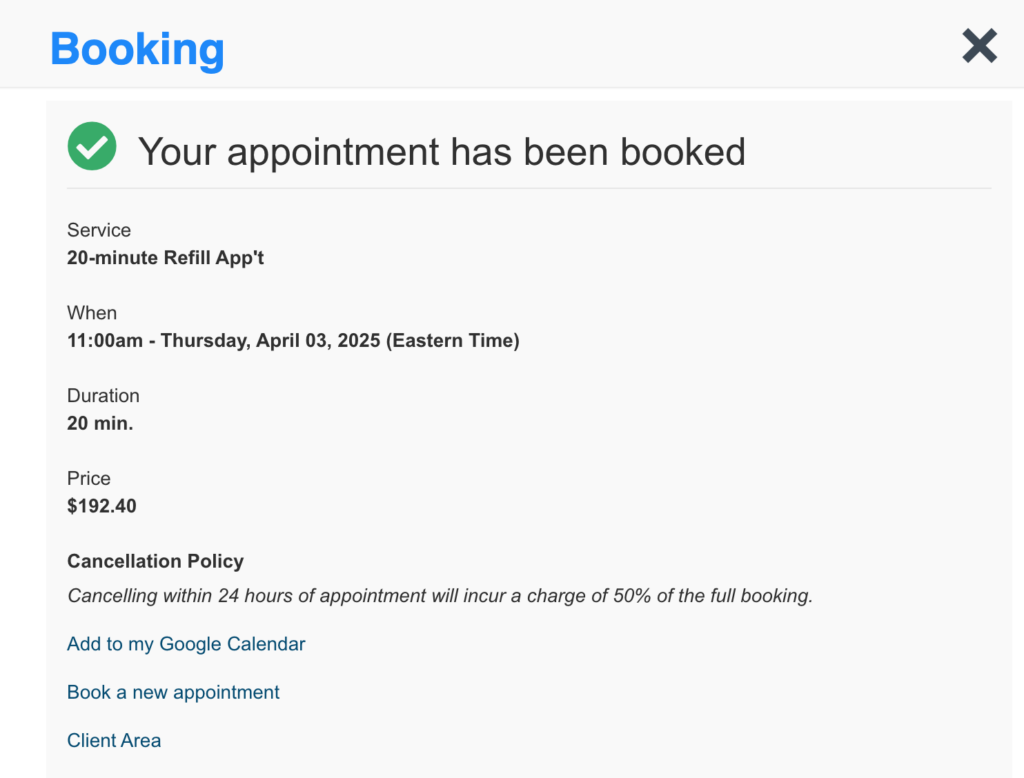This screenshot has width=1024, height=778.
Task: Click the 'Your appointment has been booked' heading
Action: tap(441, 152)
